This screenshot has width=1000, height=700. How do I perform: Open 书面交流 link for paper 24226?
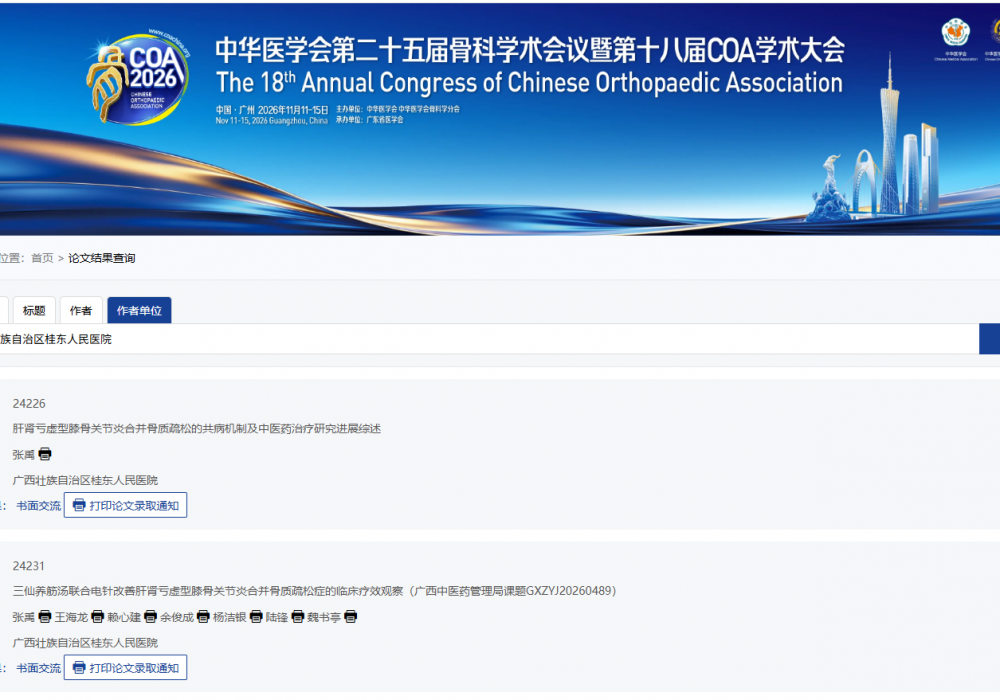[x=38, y=506]
